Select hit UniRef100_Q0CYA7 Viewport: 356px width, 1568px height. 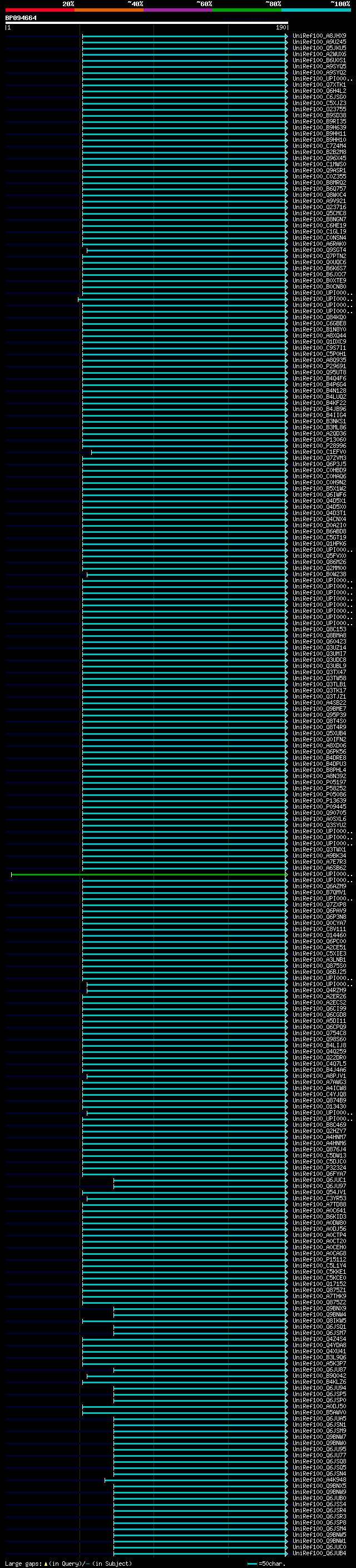(x=319, y=923)
